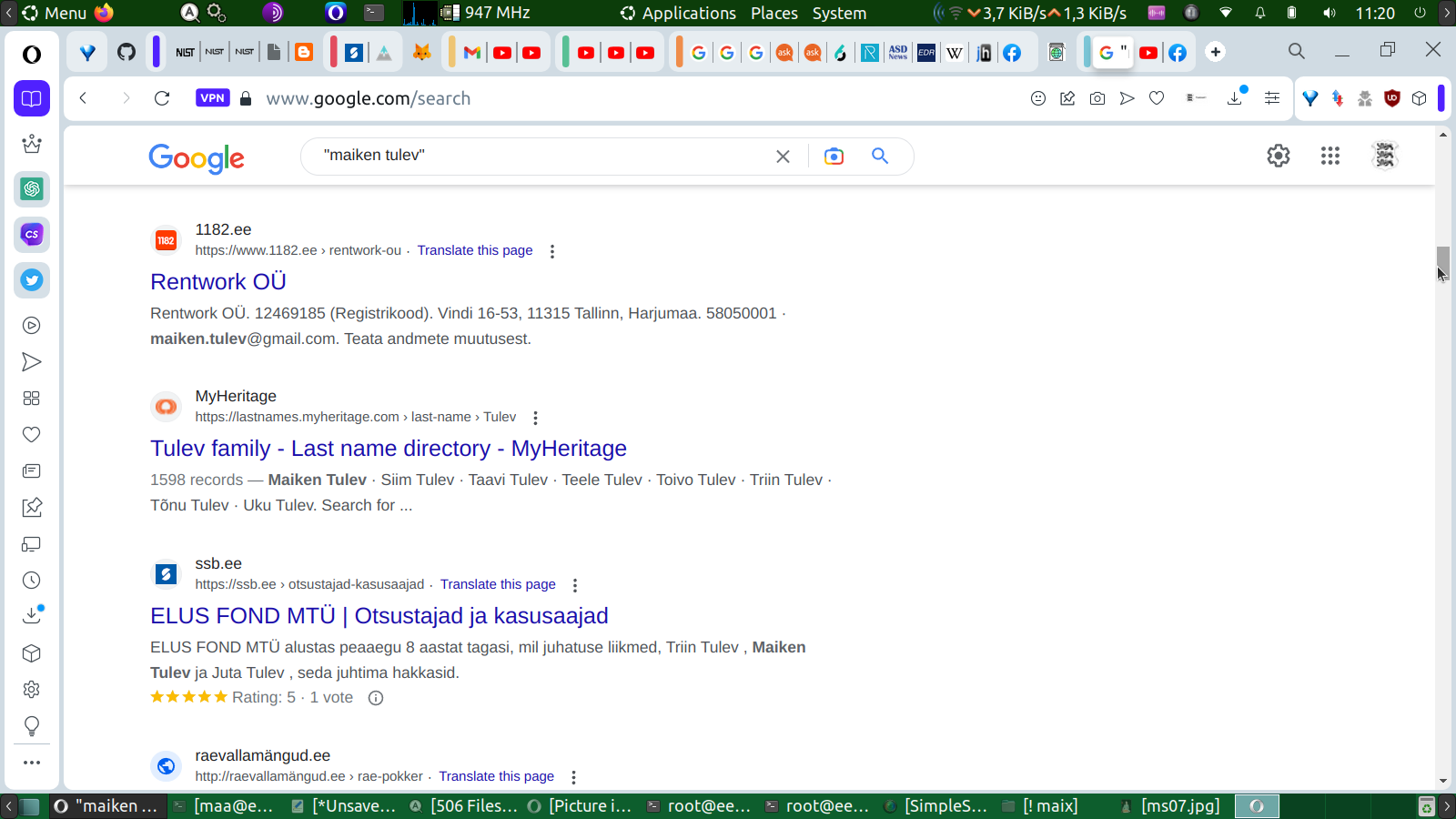Open Downloads icon in the sidebar
Viewport: 1456px width, 819px height.
click(x=32, y=616)
